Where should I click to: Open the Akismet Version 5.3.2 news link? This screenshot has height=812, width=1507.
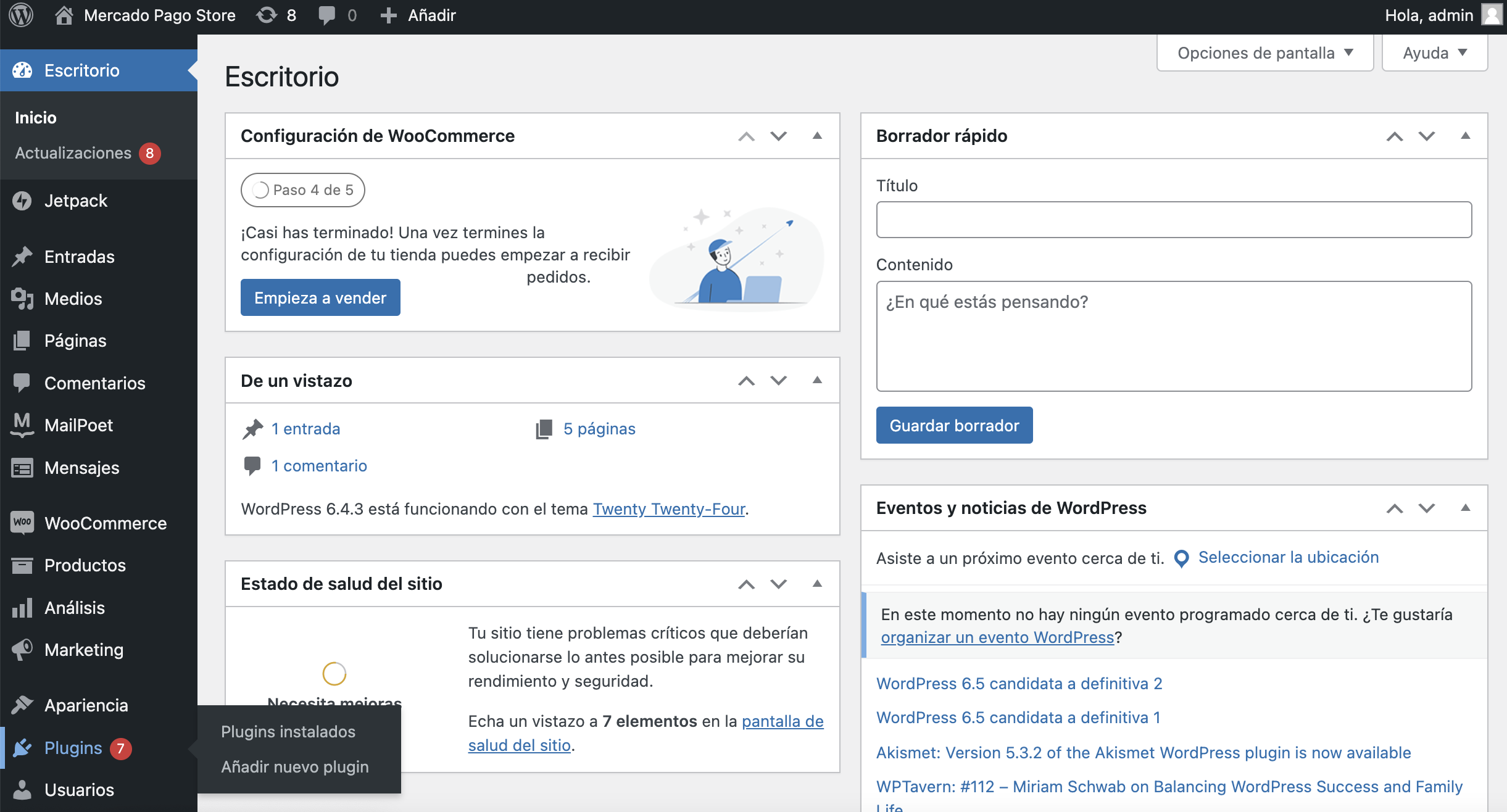pyautogui.click(x=1144, y=753)
